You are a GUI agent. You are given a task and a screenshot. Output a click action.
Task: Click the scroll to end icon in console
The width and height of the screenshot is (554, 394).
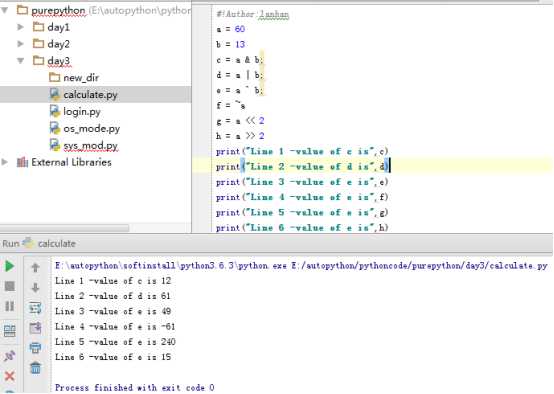(x=35, y=328)
